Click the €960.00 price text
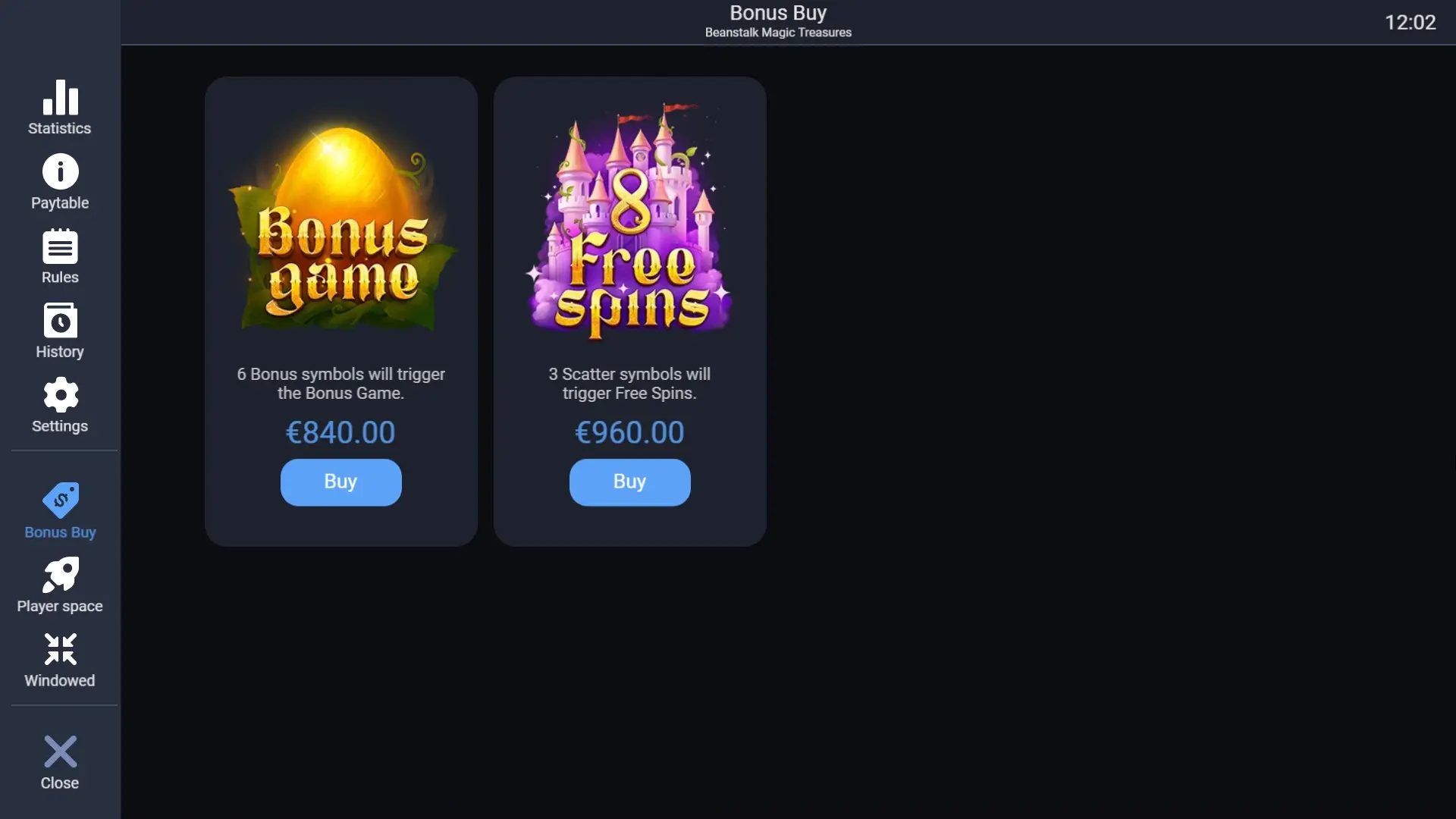The height and width of the screenshot is (819, 1456). 629,432
